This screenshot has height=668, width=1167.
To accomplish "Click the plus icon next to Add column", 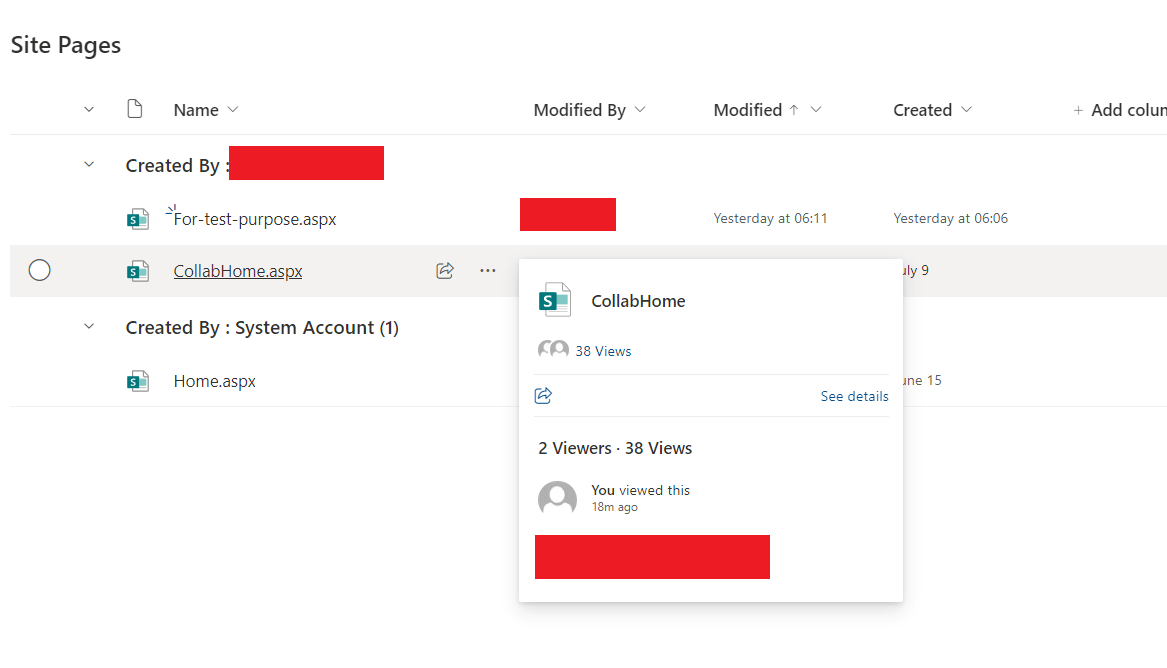I will pos(1077,109).
